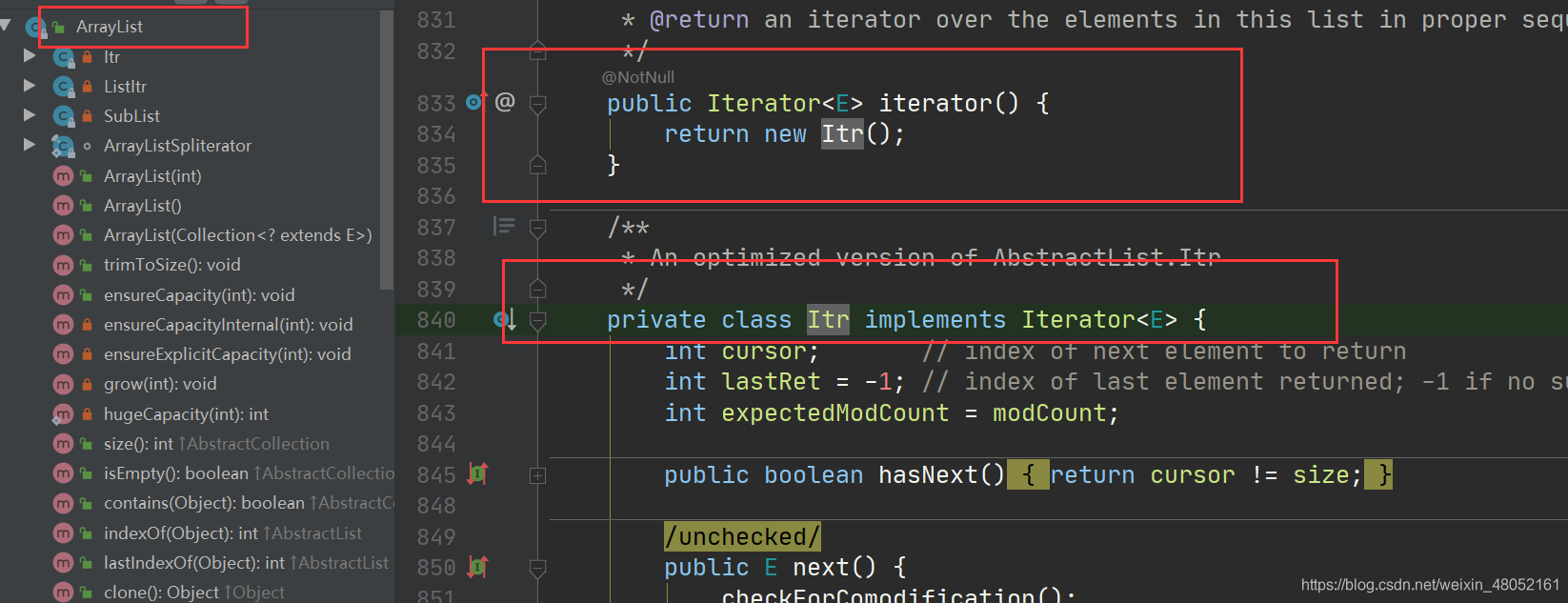Screen dimensions: 1568x603
Task: Click method icon beside grow(int)
Action: pos(63,384)
